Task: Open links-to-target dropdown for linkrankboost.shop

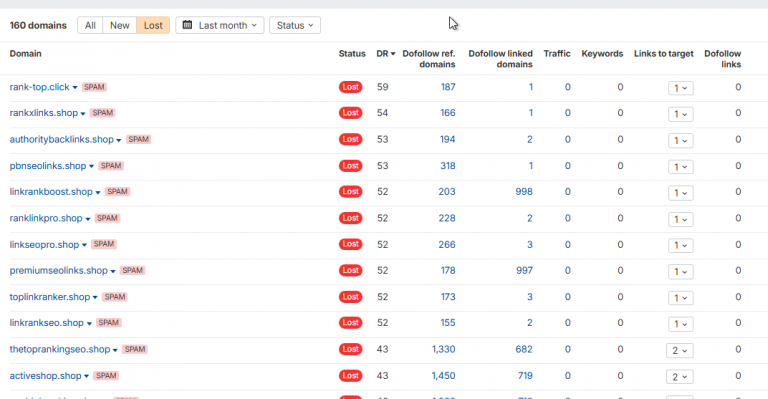Action: click(680, 193)
